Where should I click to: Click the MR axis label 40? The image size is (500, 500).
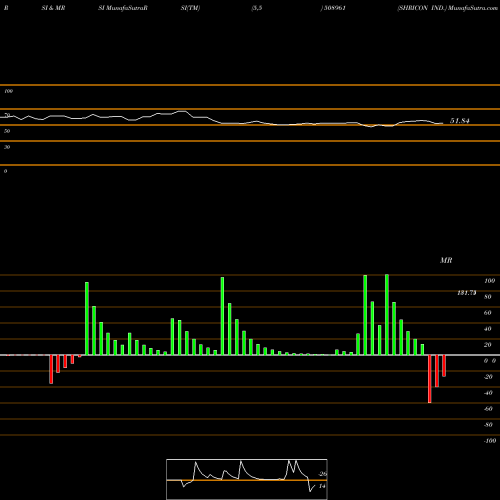click(x=488, y=329)
